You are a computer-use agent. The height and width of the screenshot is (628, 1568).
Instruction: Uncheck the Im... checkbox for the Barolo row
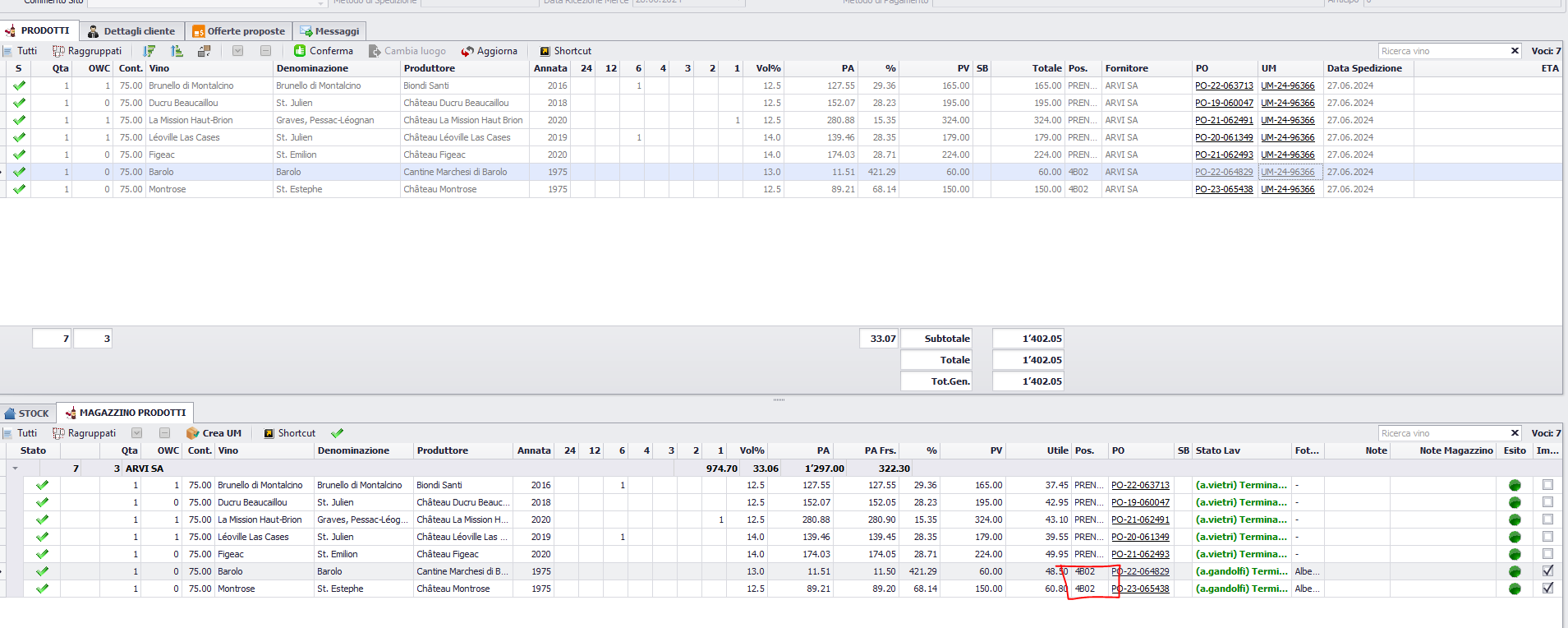[x=1547, y=570]
